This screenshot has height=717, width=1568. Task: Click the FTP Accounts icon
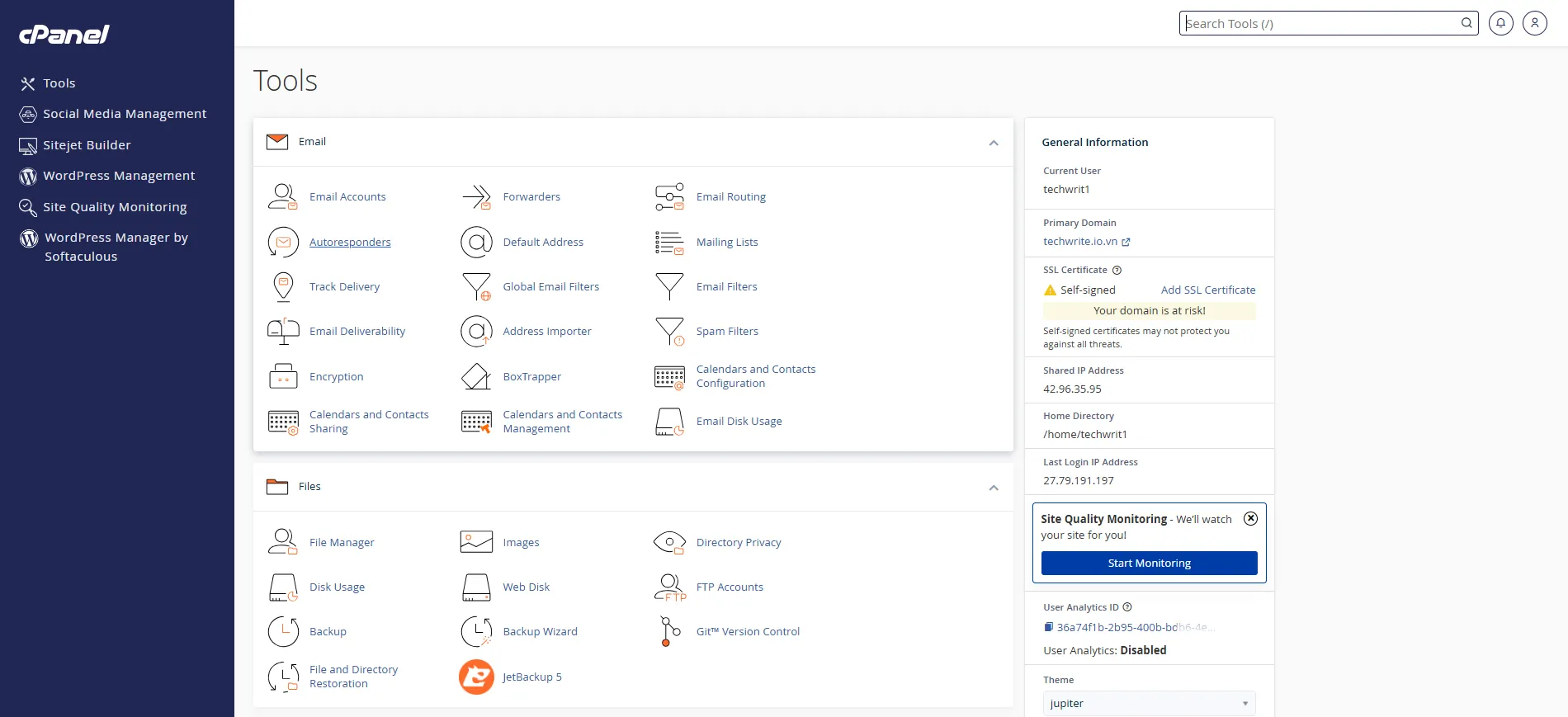669,587
